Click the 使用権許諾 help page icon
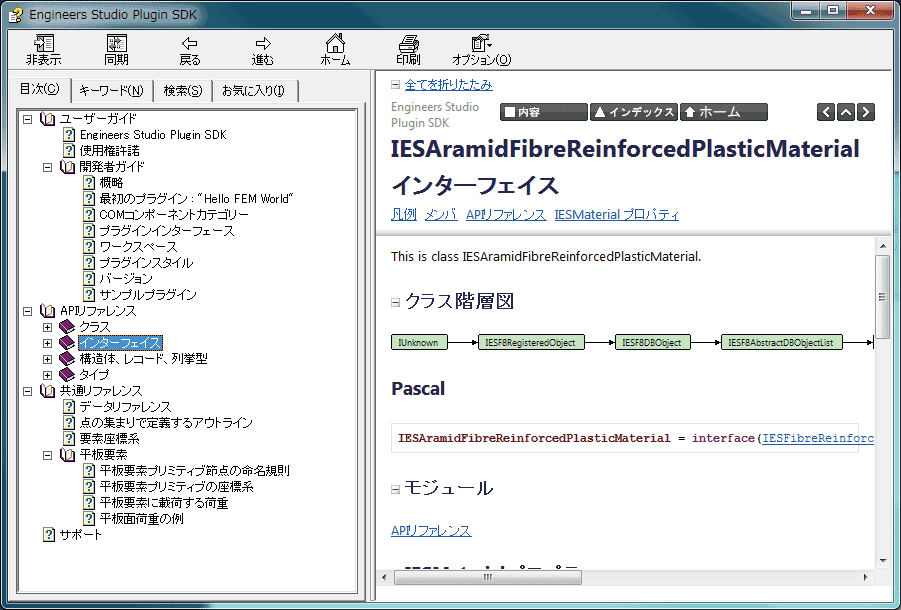The height and width of the screenshot is (610, 901). 69,150
